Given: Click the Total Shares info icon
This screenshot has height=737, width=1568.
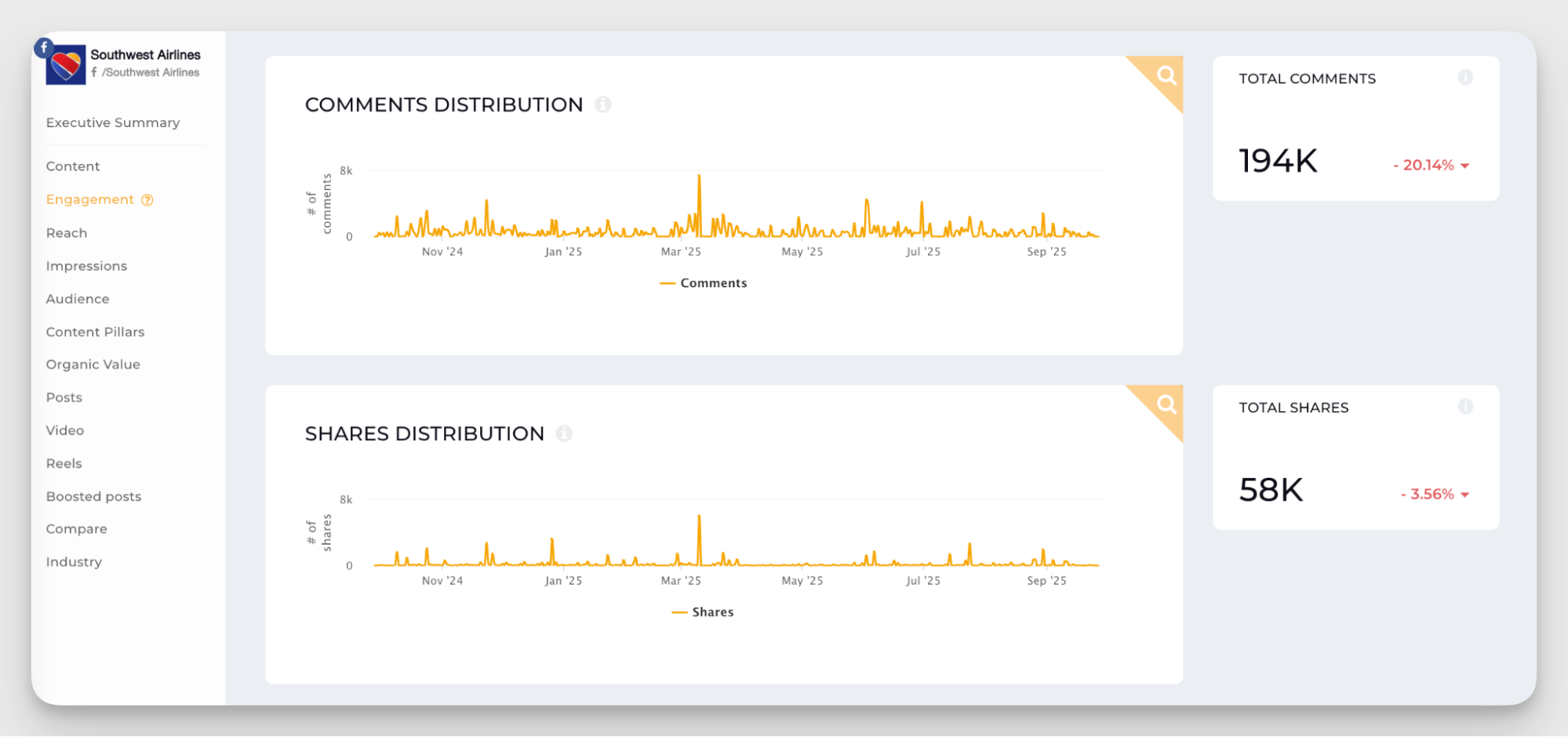Looking at the screenshot, I should click(x=1464, y=407).
